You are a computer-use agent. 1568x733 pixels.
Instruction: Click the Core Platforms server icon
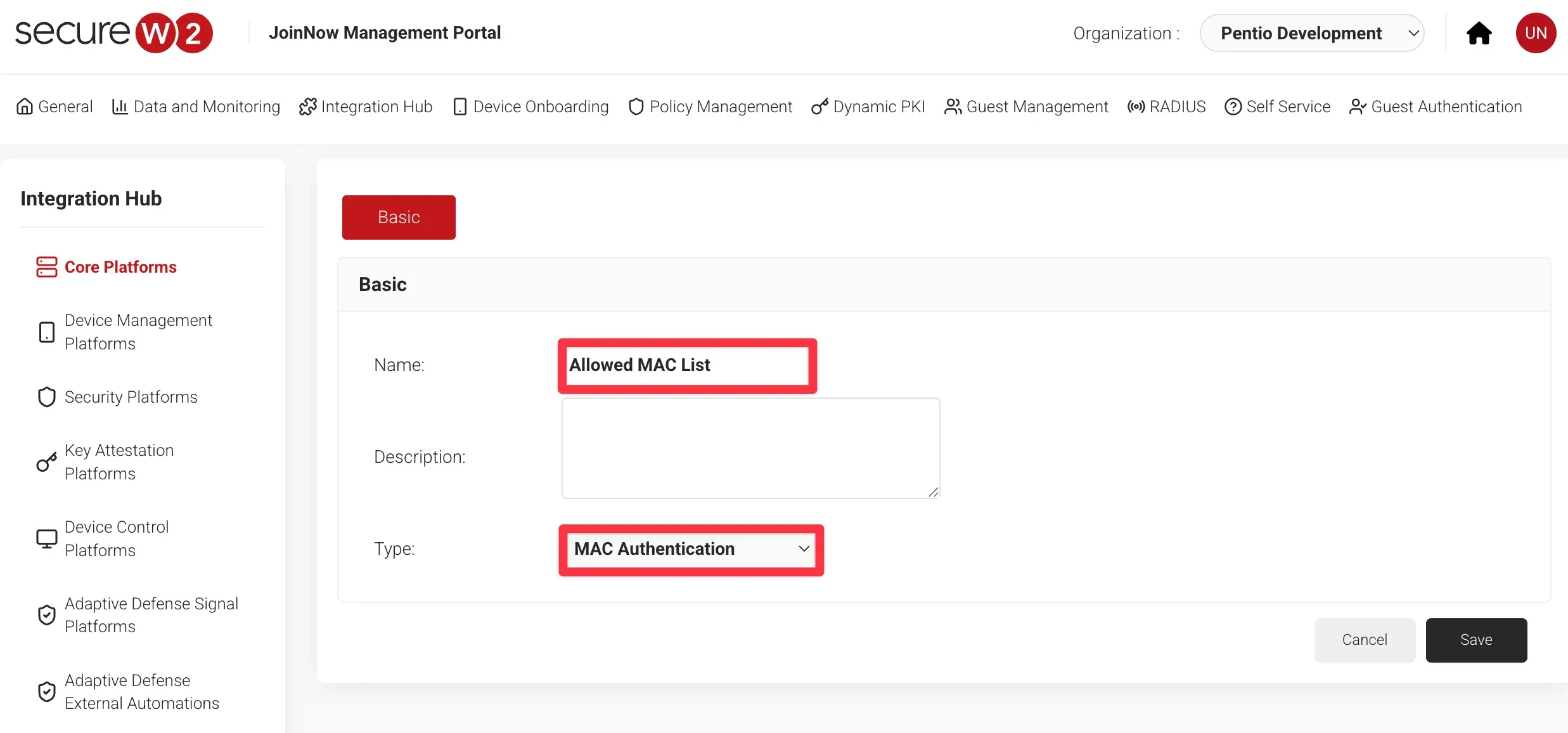click(46, 267)
